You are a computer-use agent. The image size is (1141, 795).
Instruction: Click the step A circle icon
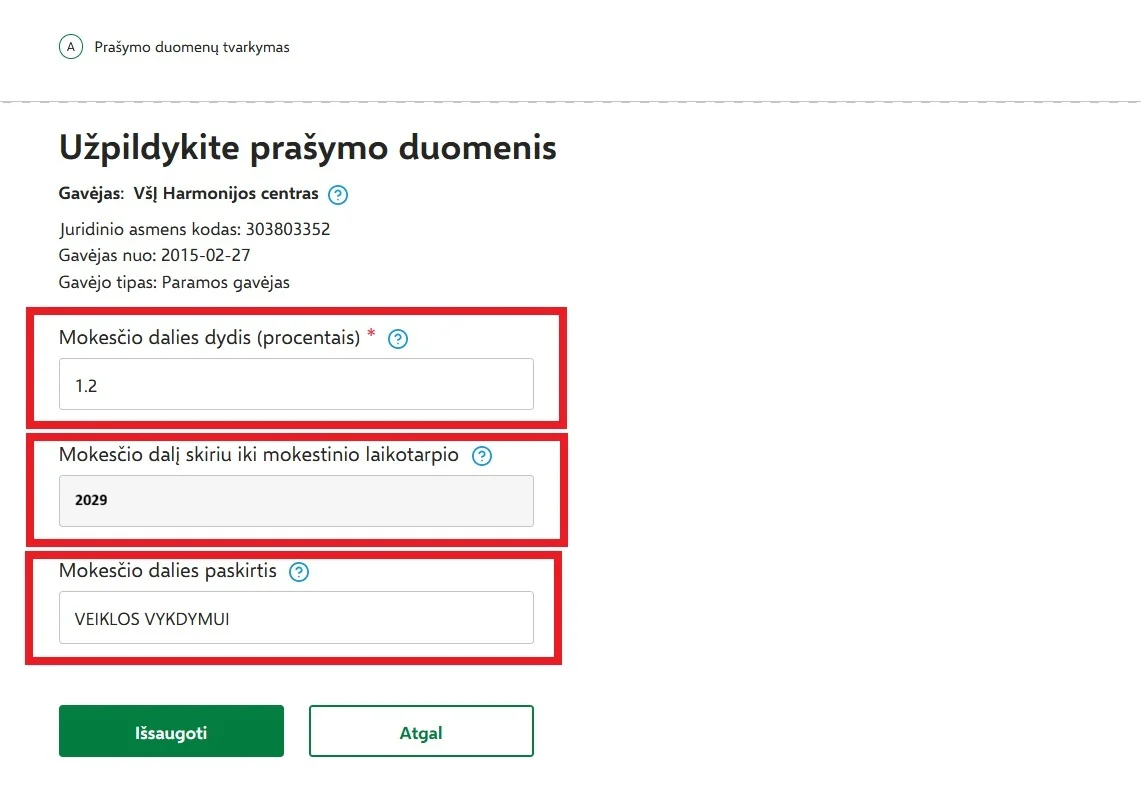(71, 47)
